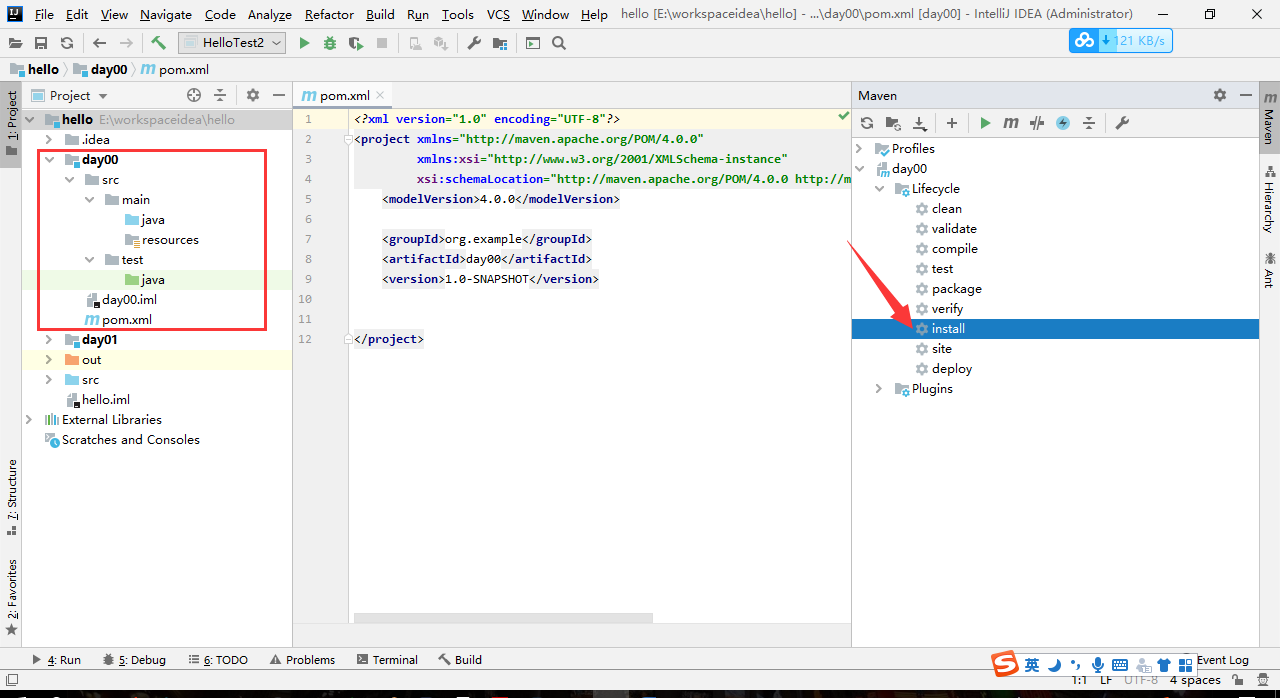The width and height of the screenshot is (1280, 698).
Task: Navigate back with the left arrow icon
Action: (99, 43)
